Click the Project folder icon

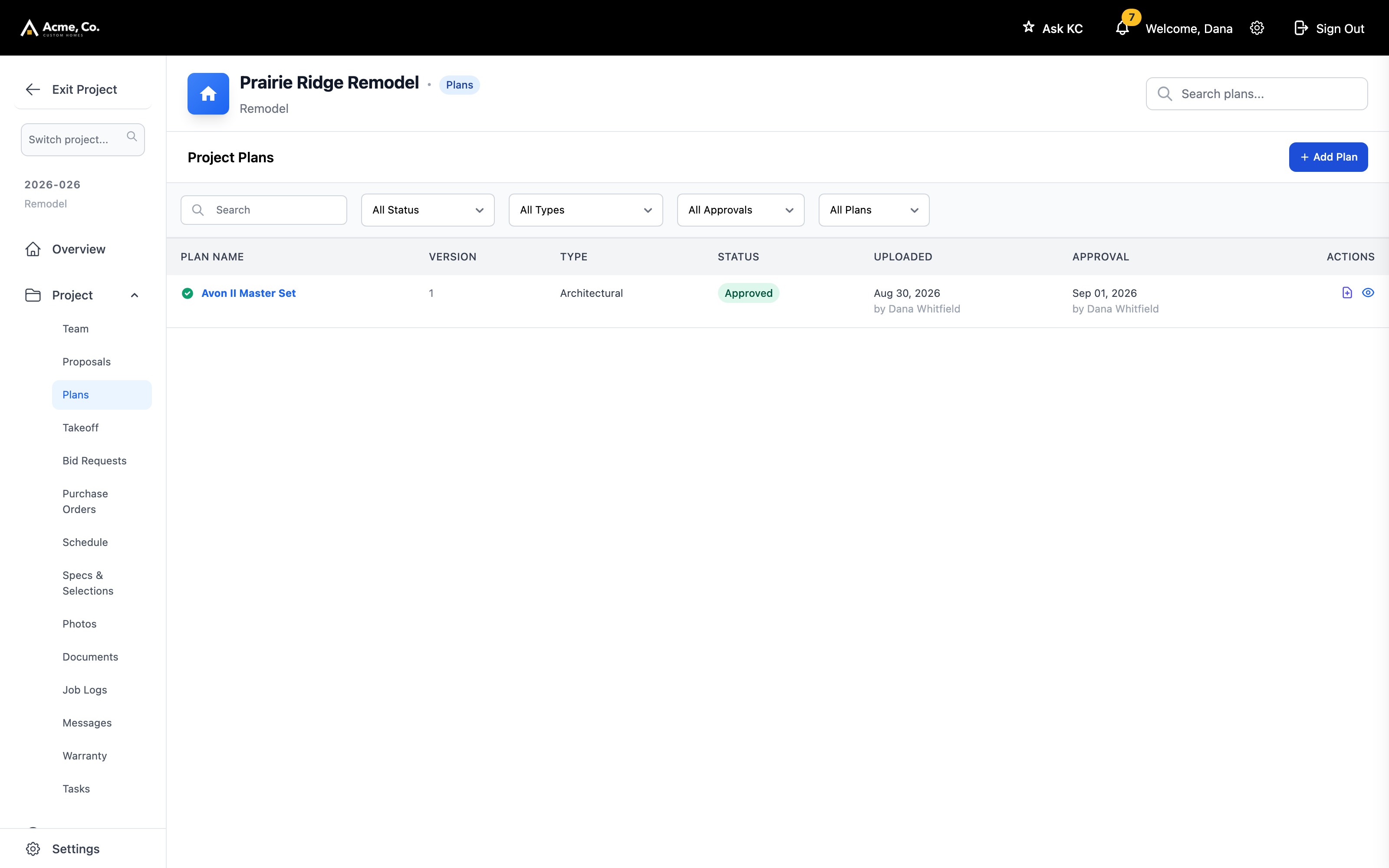(x=33, y=295)
